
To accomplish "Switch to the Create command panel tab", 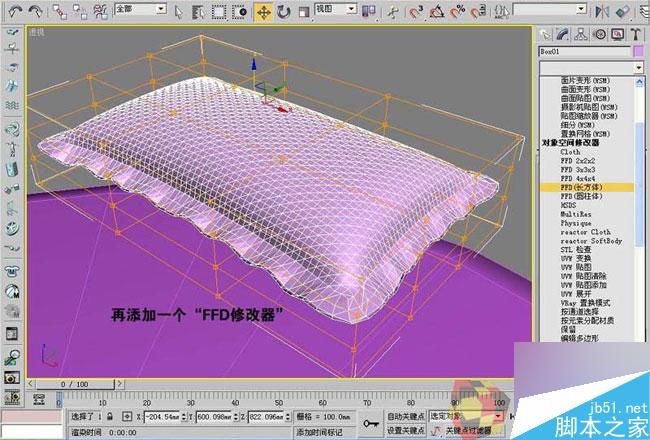I will point(545,34).
